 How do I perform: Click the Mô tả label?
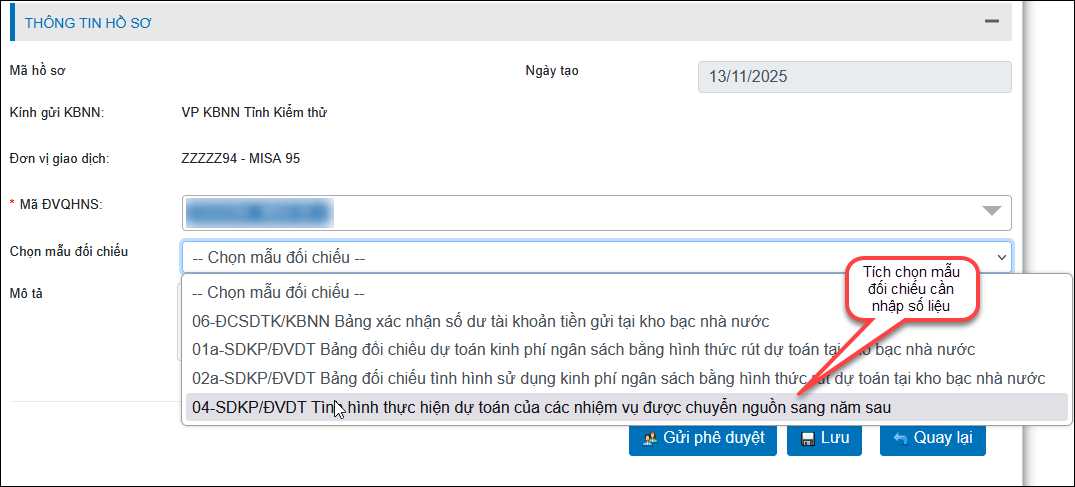tap(24, 292)
